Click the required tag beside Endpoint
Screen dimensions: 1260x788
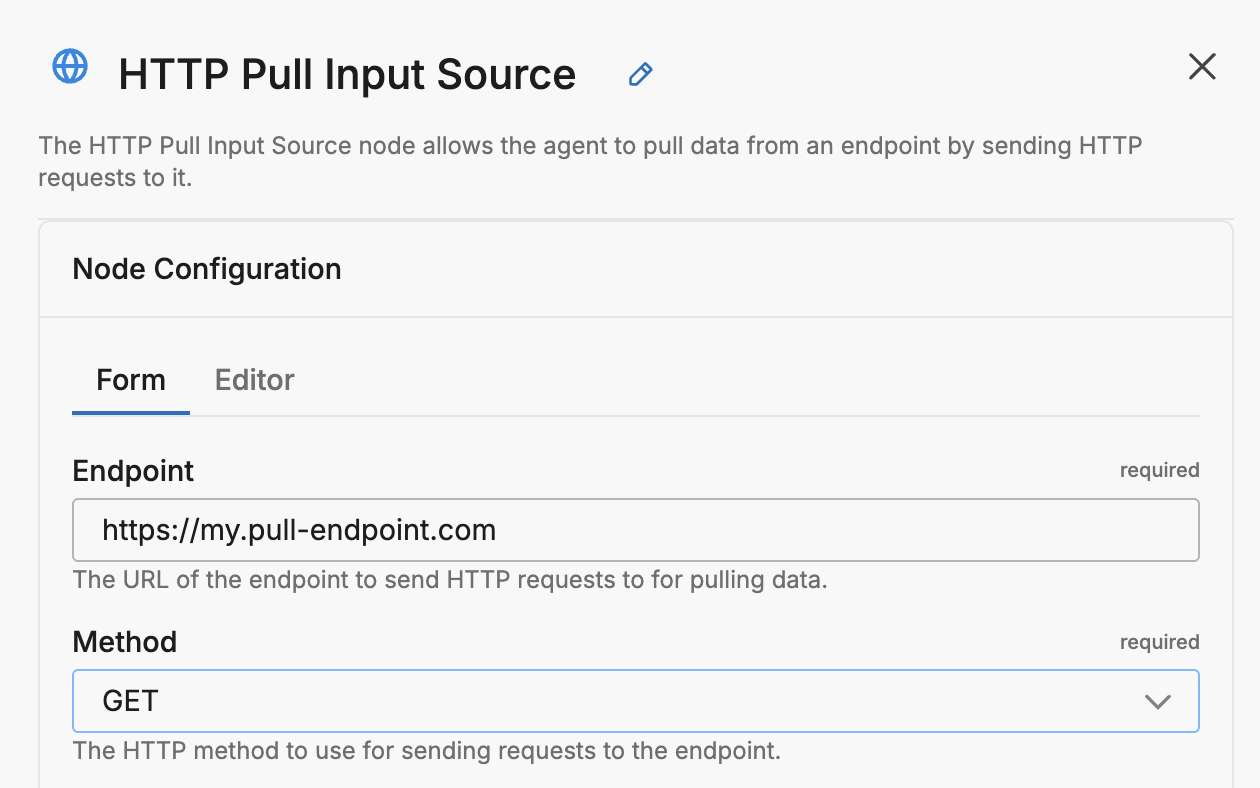pos(1159,470)
